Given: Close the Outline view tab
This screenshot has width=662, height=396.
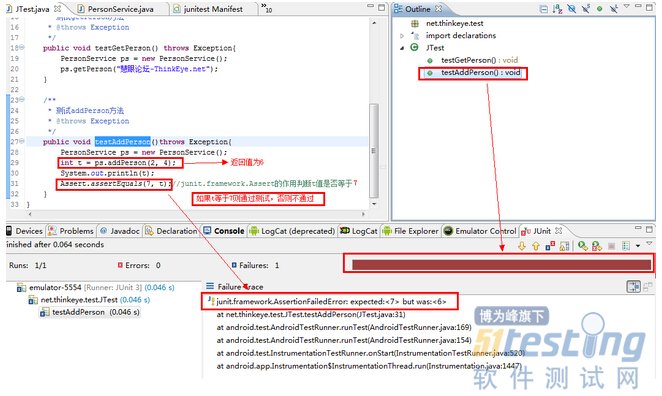Looking at the screenshot, I should 439,8.
